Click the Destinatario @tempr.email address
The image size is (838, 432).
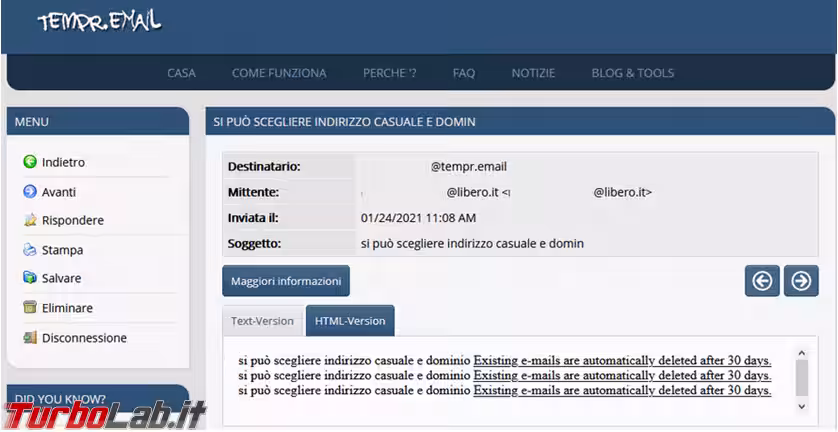pos(469,167)
